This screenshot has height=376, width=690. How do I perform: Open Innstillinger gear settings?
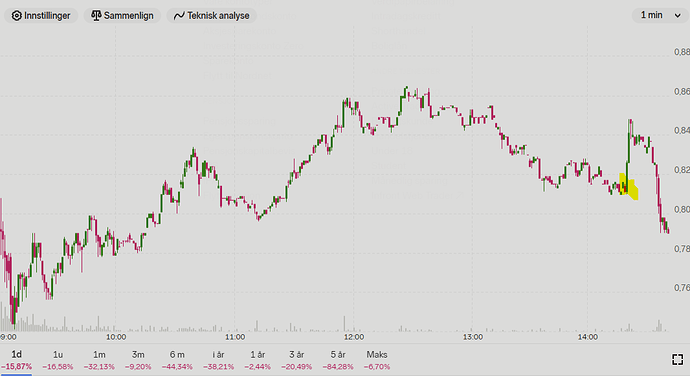click(x=41, y=16)
